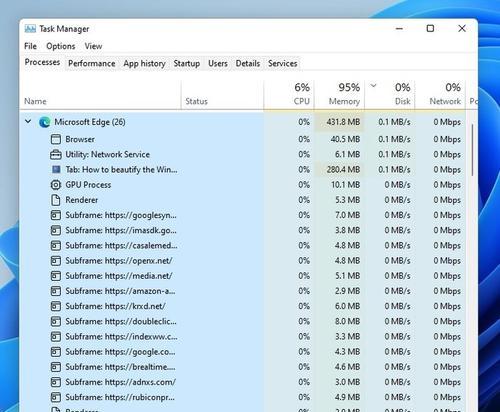Click the doubleclic subframe icon
The height and width of the screenshot is (412, 500).
click(x=56, y=321)
